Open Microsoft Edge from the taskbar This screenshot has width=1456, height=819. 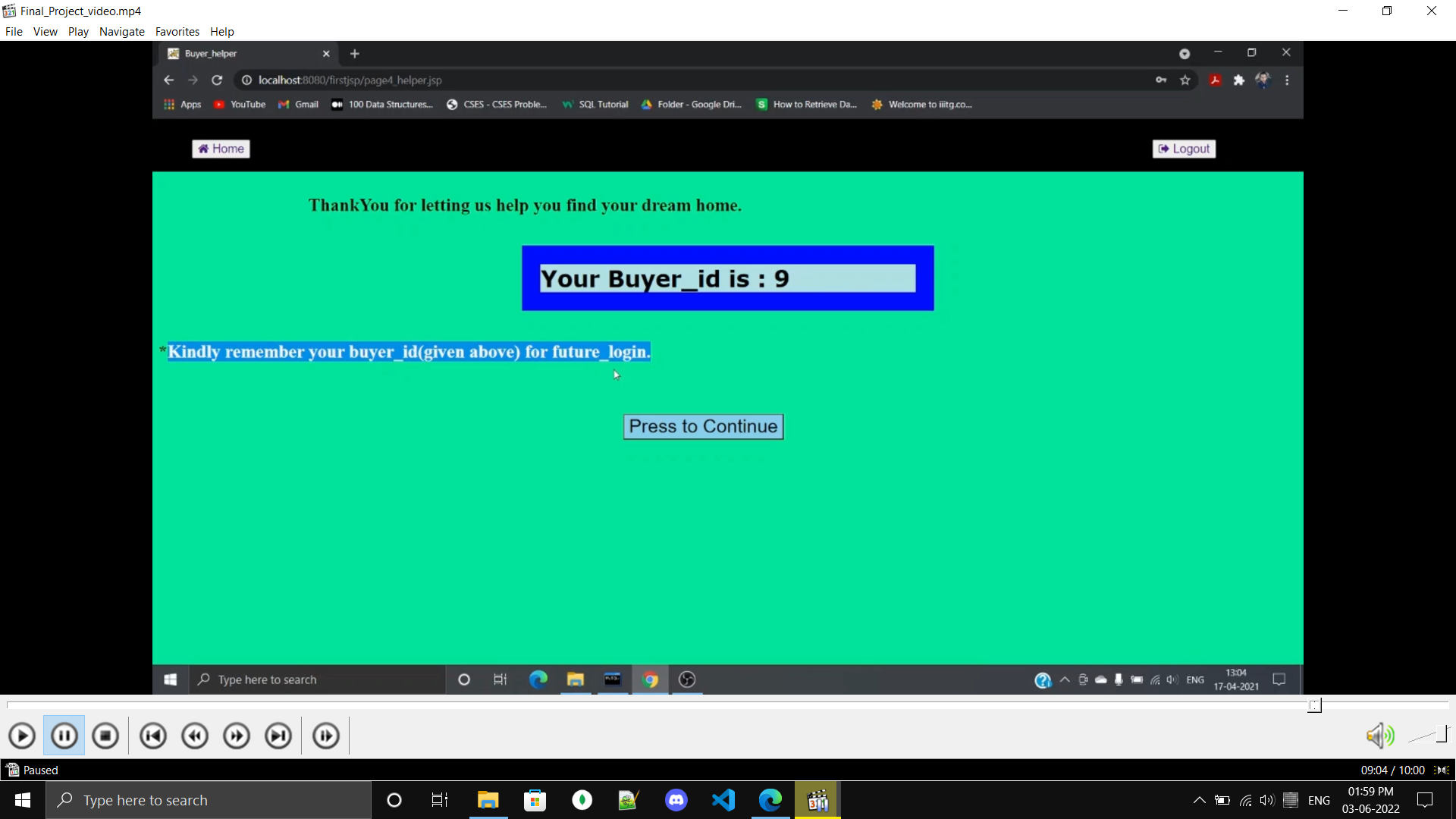click(x=770, y=800)
